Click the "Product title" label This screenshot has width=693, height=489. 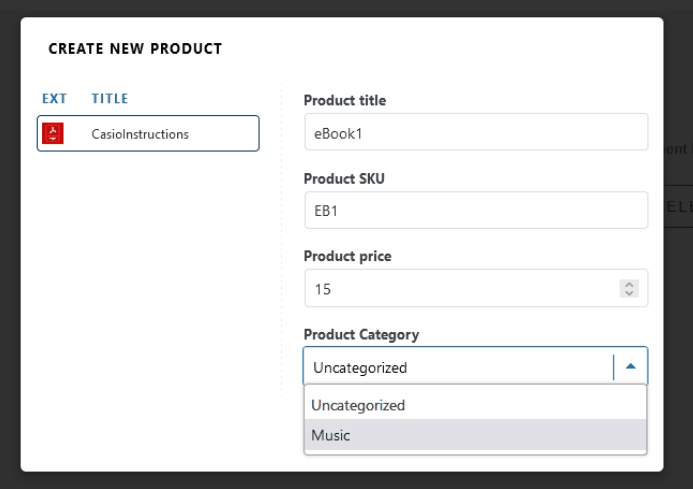click(344, 100)
